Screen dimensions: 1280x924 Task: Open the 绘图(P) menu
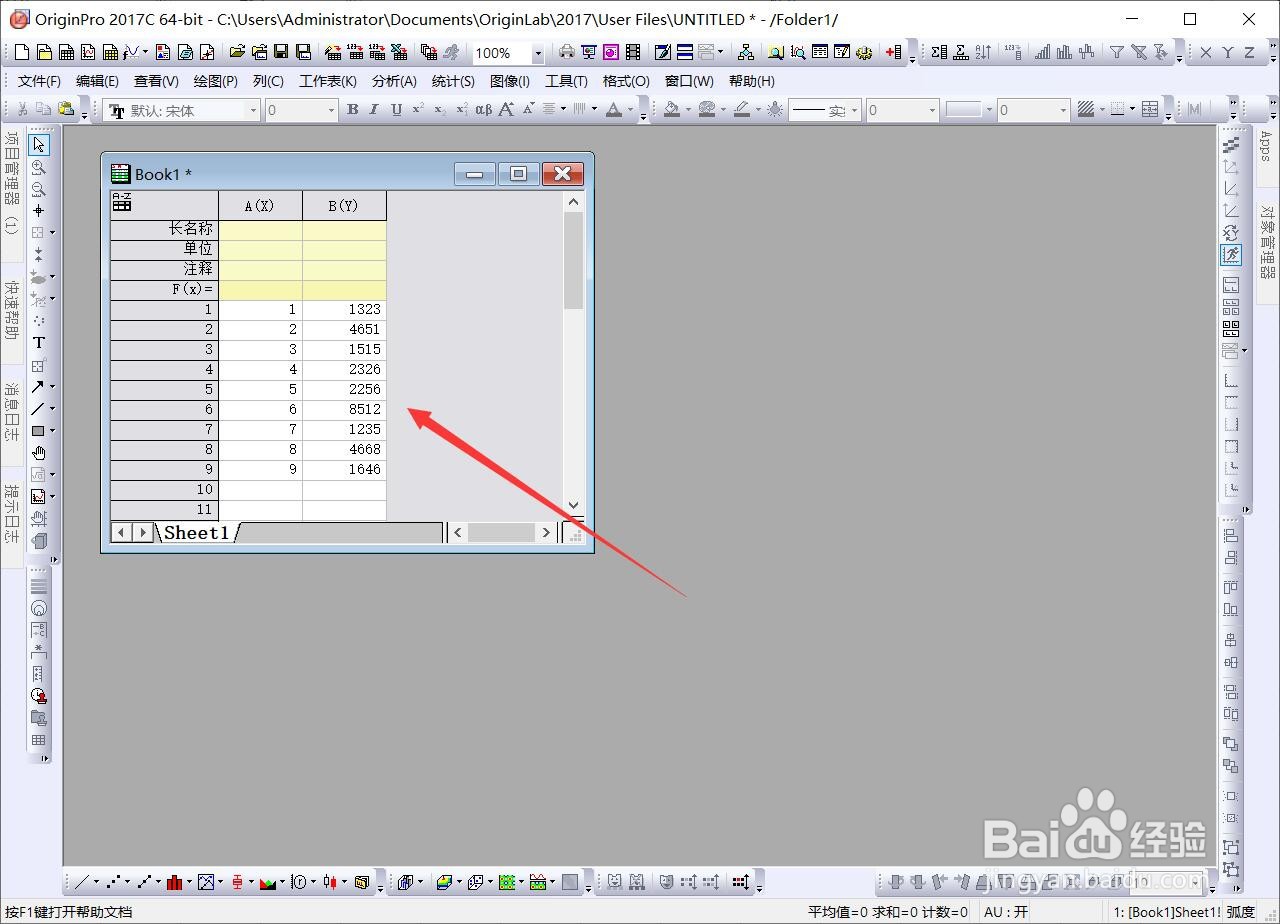pyautogui.click(x=215, y=81)
